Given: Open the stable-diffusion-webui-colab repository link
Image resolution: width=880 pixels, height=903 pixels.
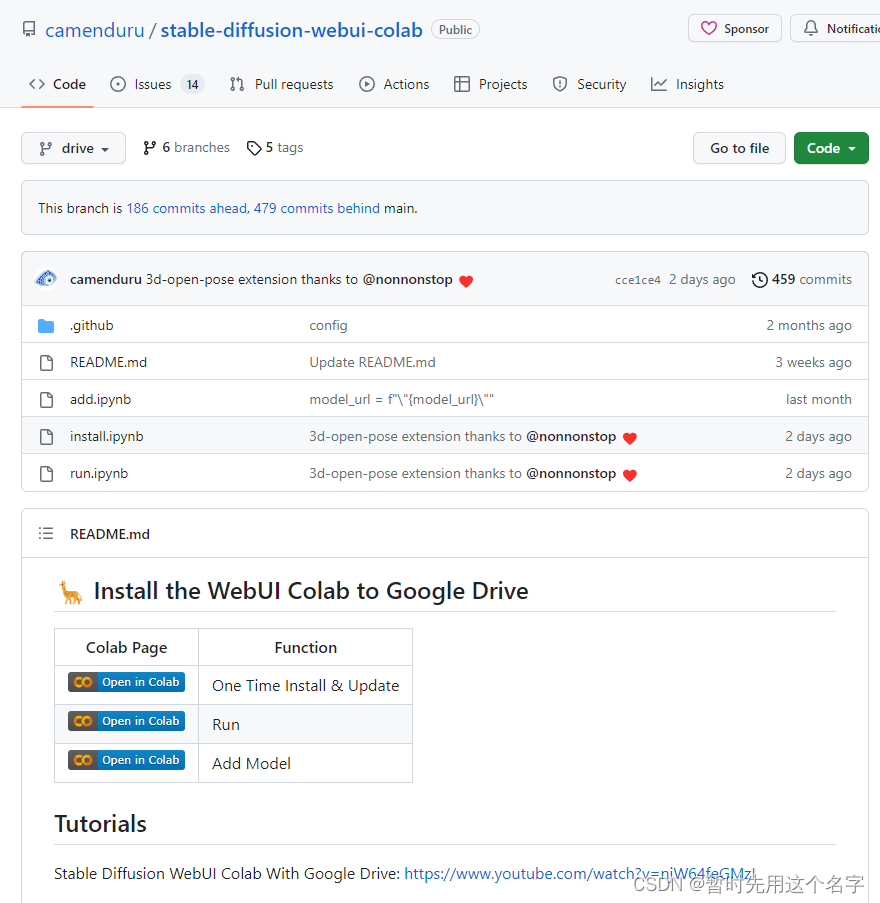Looking at the screenshot, I should click(291, 30).
